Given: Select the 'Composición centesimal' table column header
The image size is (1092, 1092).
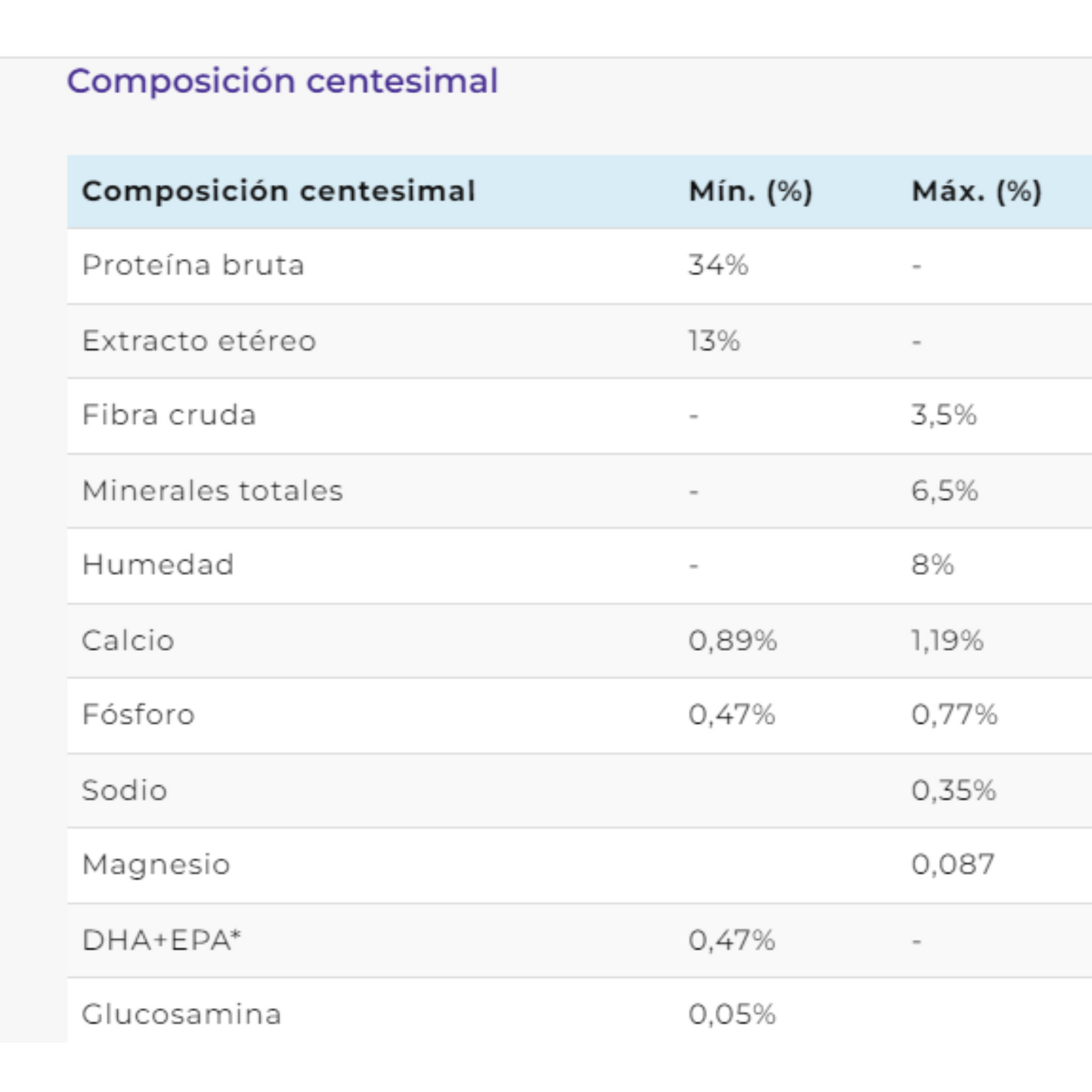Looking at the screenshot, I should 279,191.
